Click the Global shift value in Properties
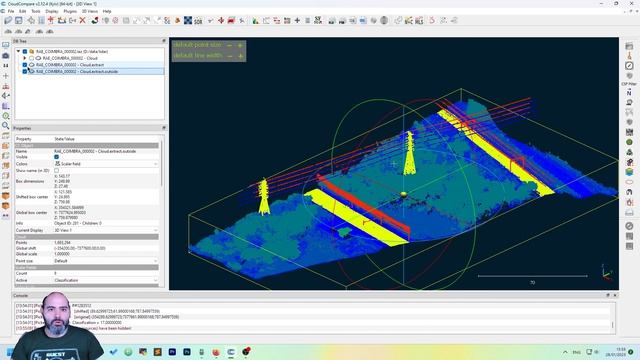Screen dimensions: 640x360 pyautogui.click(x=80, y=248)
